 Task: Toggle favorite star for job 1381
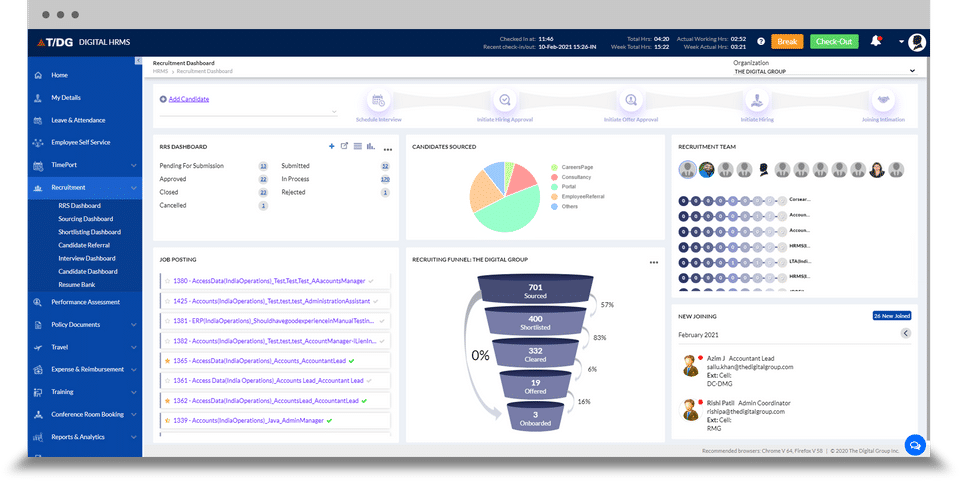[x=167, y=321]
